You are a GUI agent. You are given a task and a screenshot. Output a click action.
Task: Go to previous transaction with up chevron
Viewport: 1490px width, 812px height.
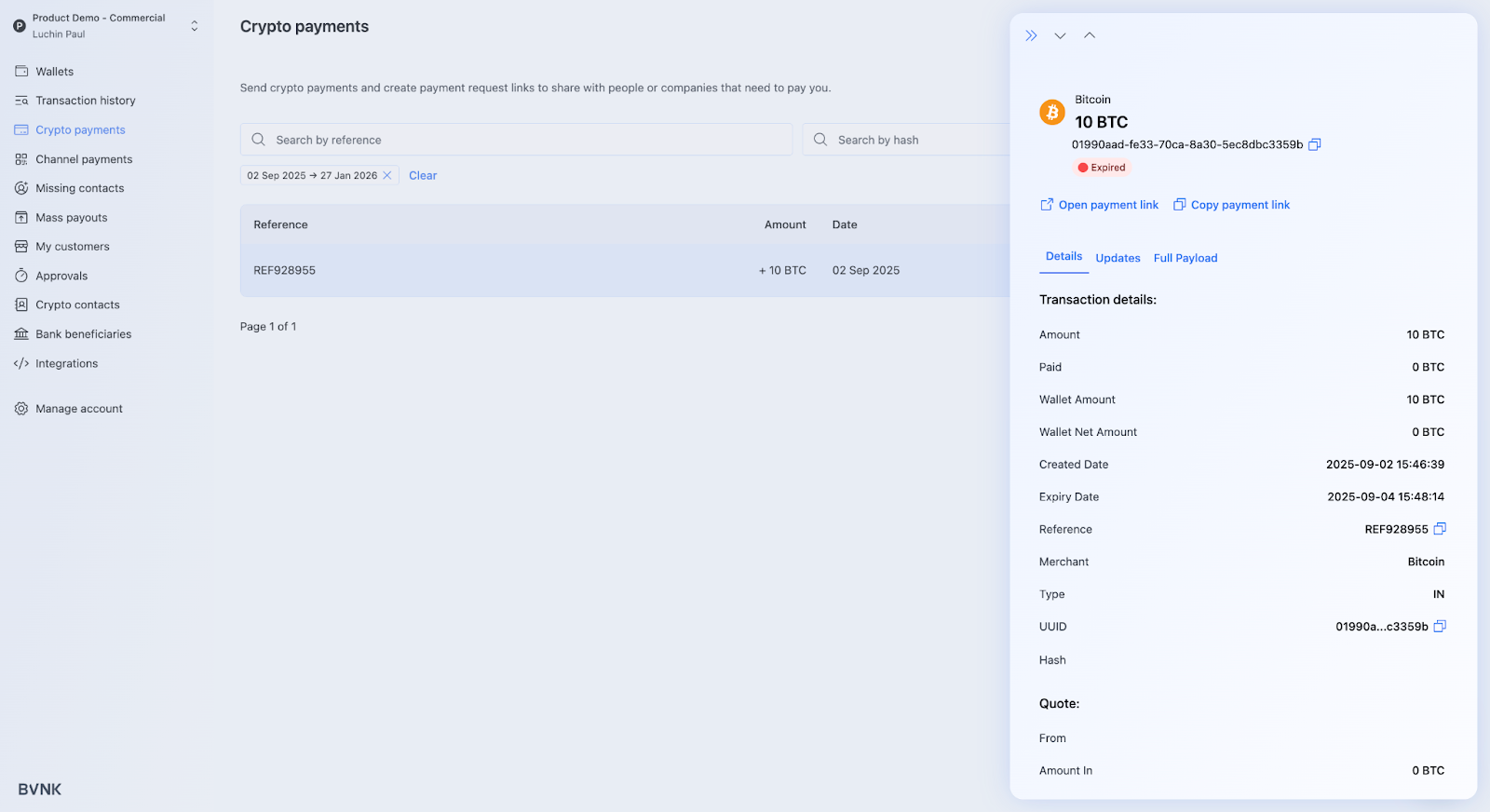(1090, 35)
